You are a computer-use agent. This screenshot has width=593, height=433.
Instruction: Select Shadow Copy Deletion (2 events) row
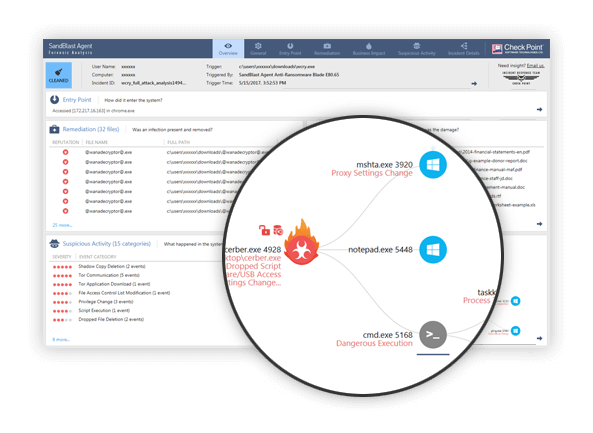(x=112, y=266)
